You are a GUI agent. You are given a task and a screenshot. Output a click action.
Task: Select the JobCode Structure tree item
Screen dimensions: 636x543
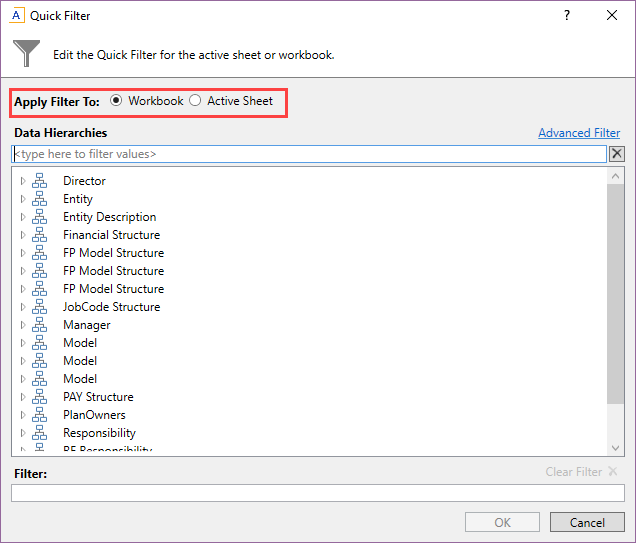(112, 307)
